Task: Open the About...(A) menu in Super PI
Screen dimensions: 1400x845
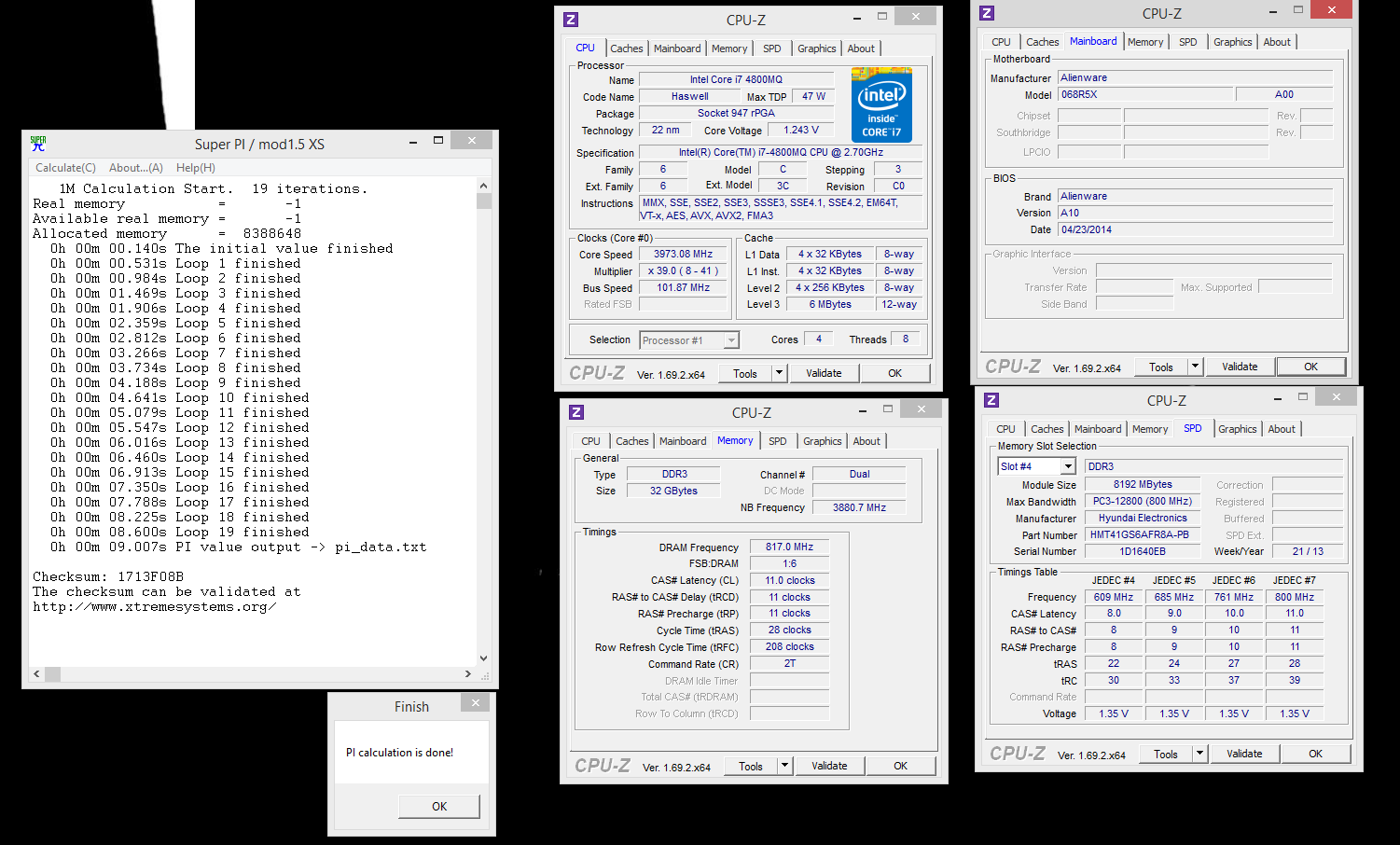Action: tap(136, 168)
